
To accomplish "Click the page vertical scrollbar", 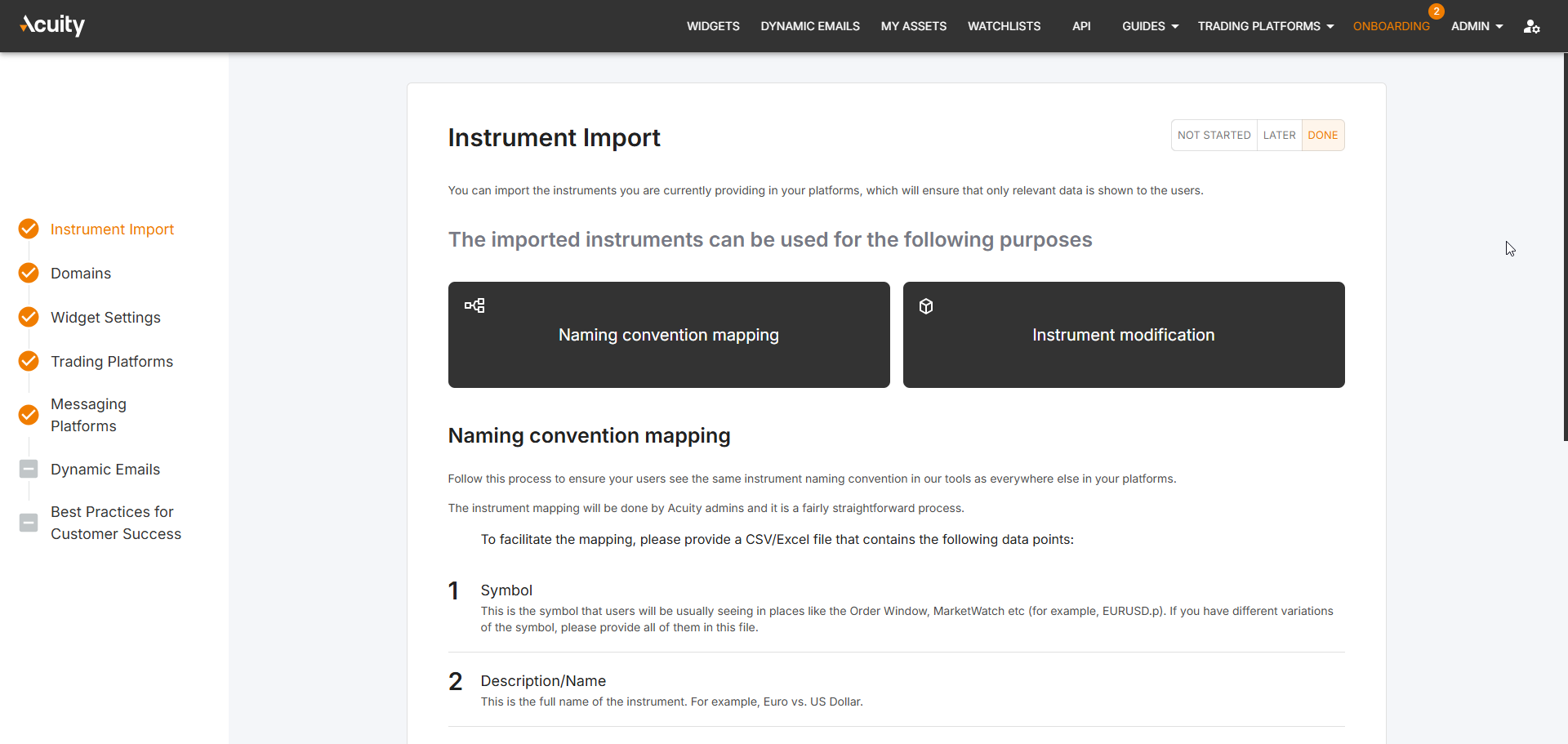I will (1565, 247).
